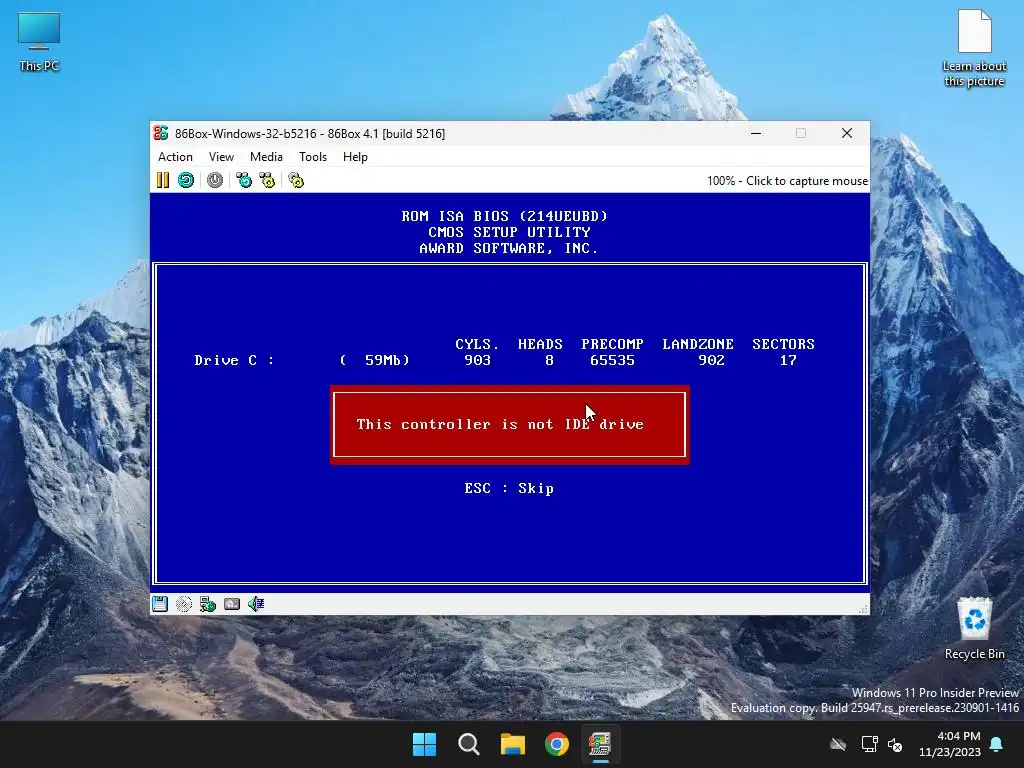Image resolution: width=1024 pixels, height=768 pixels.
Task: Minimize the 86Box window
Action: [x=756, y=133]
